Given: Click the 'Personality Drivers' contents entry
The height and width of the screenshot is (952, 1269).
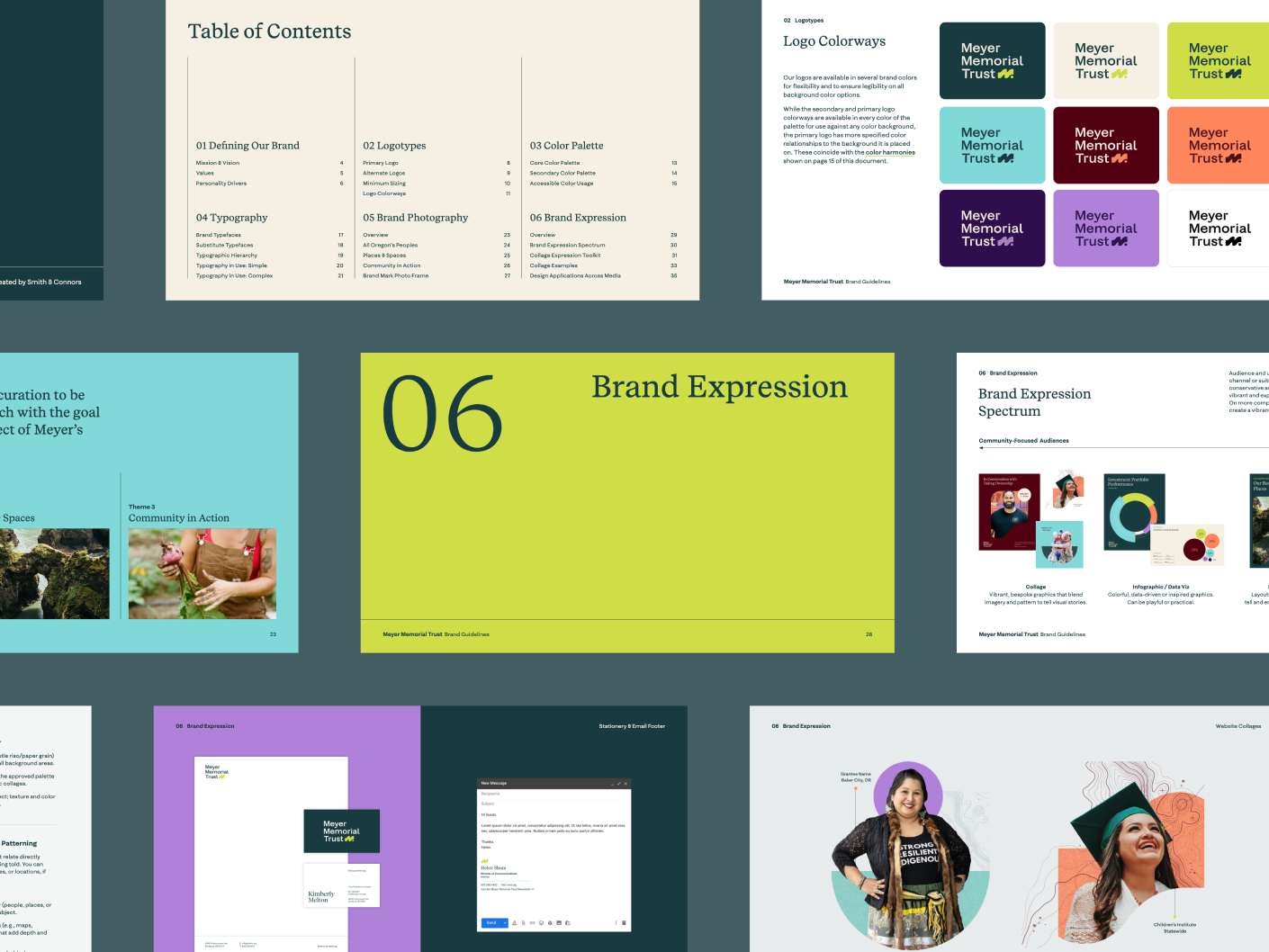Looking at the screenshot, I should [x=221, y=184].
